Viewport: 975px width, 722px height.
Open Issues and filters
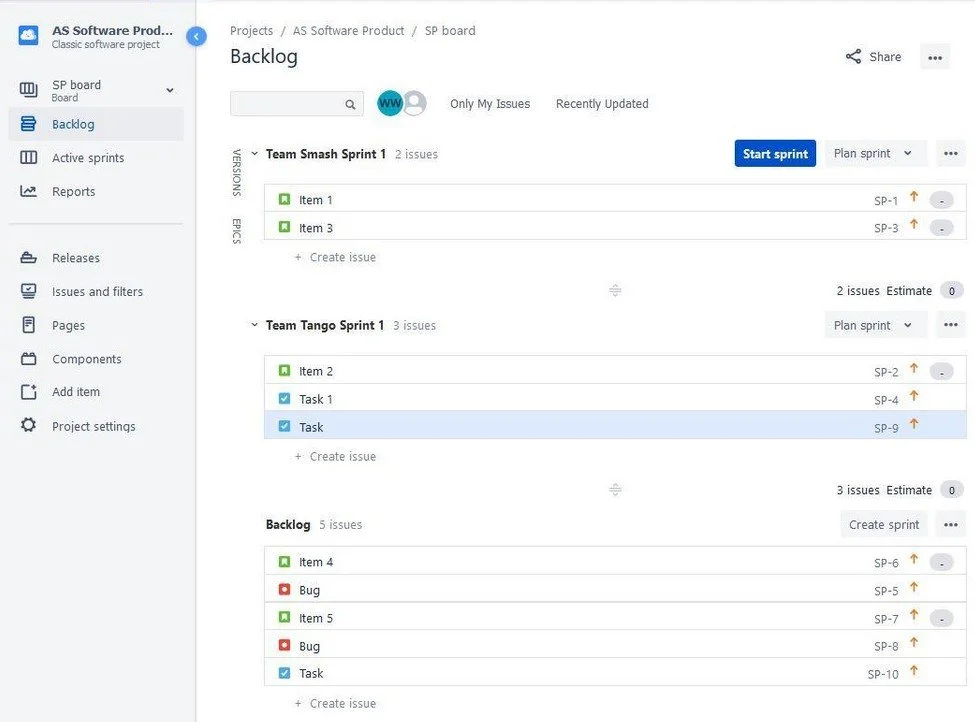97,292
